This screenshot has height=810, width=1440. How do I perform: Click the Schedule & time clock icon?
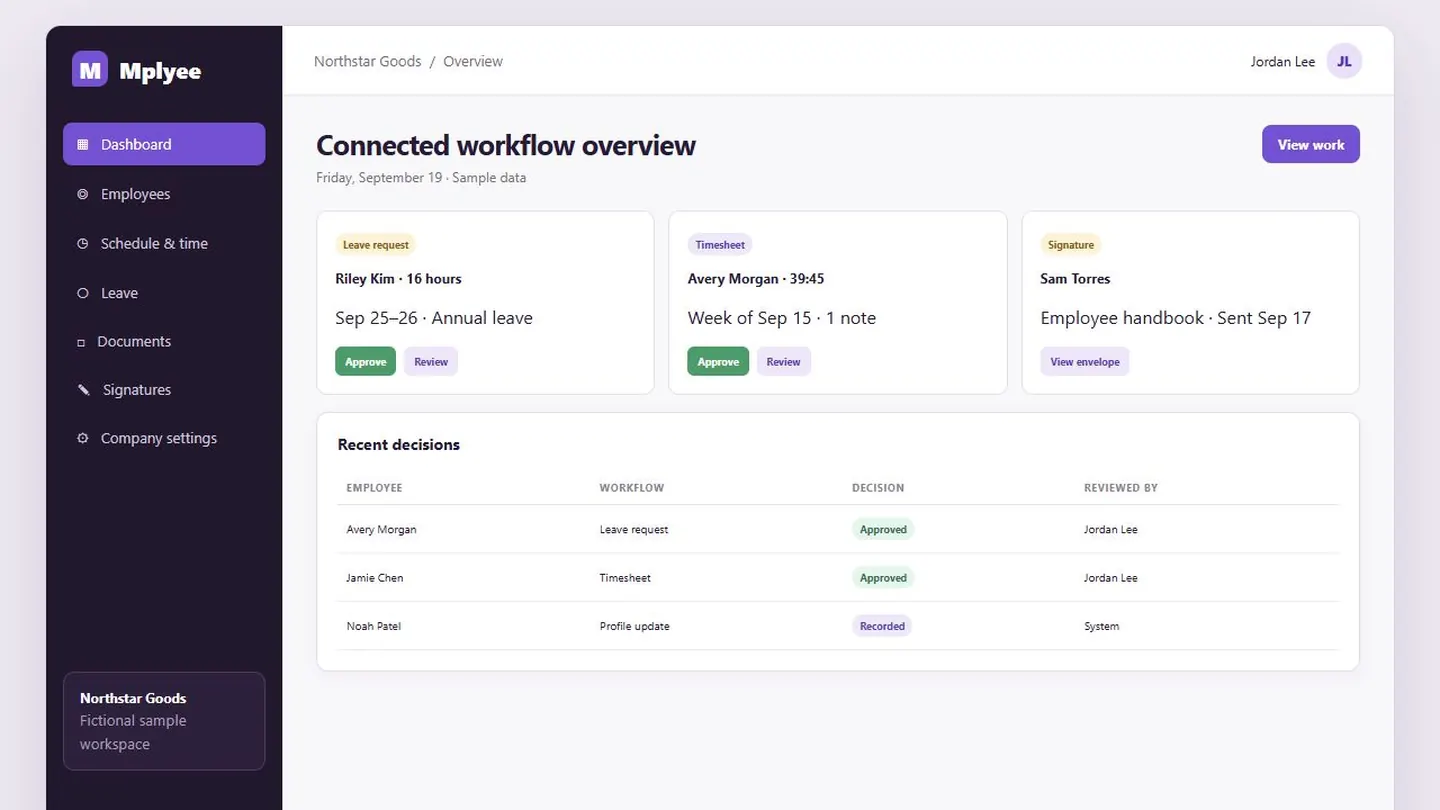[x=83, y=243]
